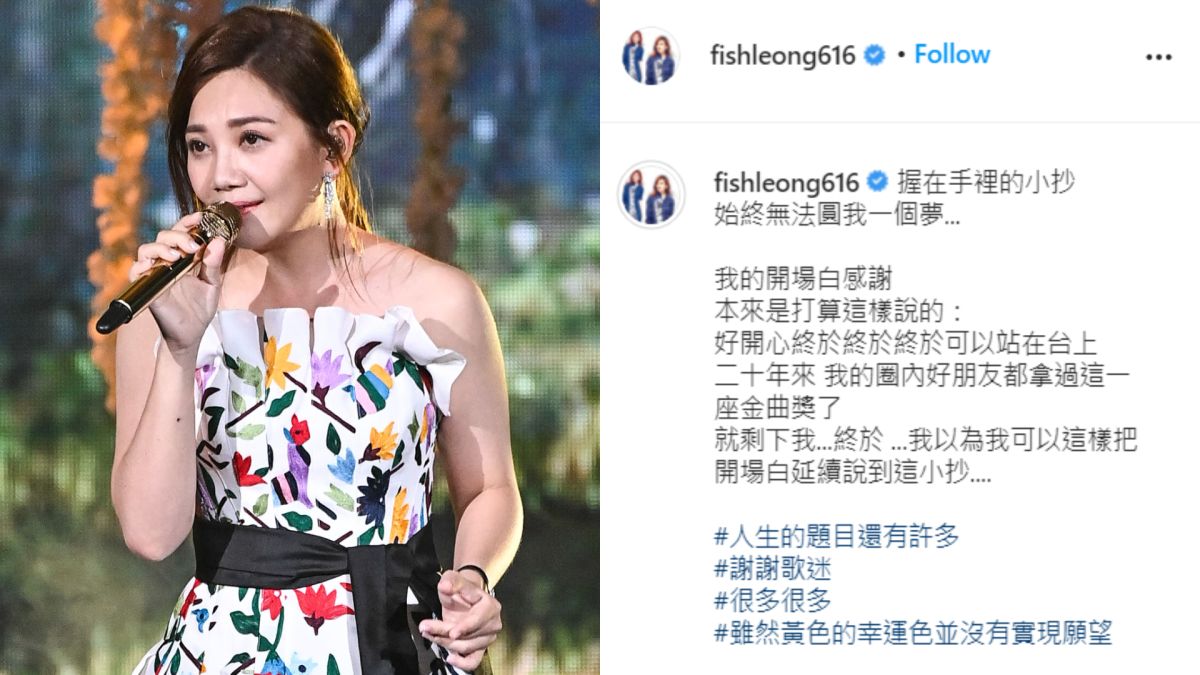This screenshot has width=1200, height=675.
Task: Open the three-dot more options menu
Action: click(x=1158, y=57)
